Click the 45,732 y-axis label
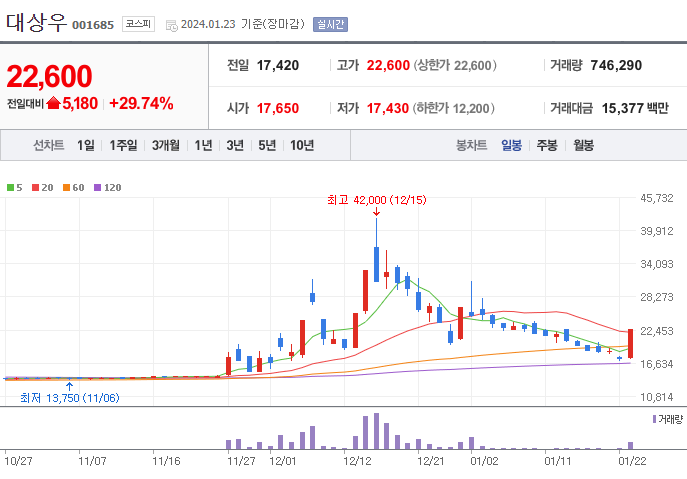687x479 pixels. (657, 198)
